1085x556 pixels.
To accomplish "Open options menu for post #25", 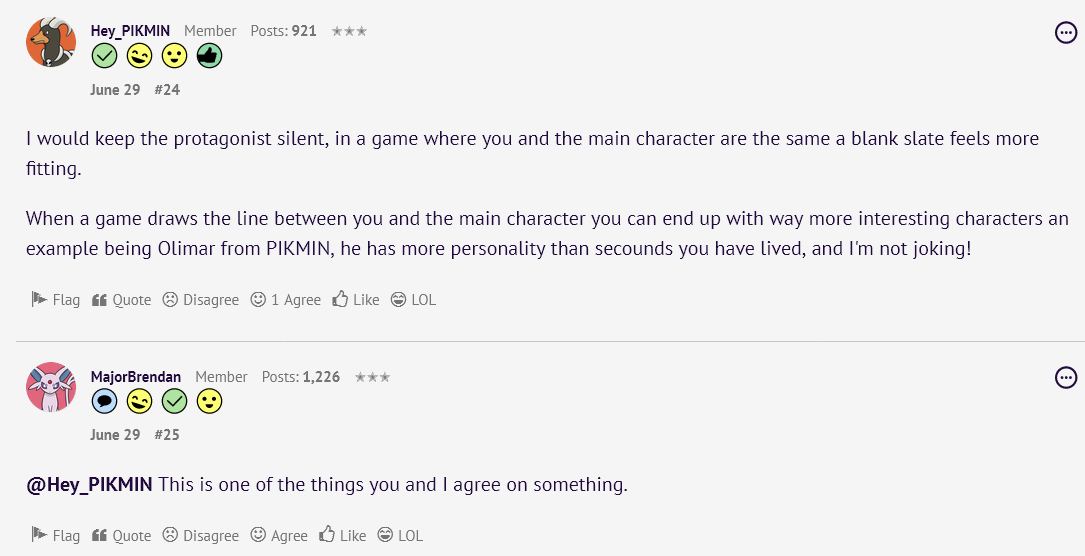I will pos(1066,377).
